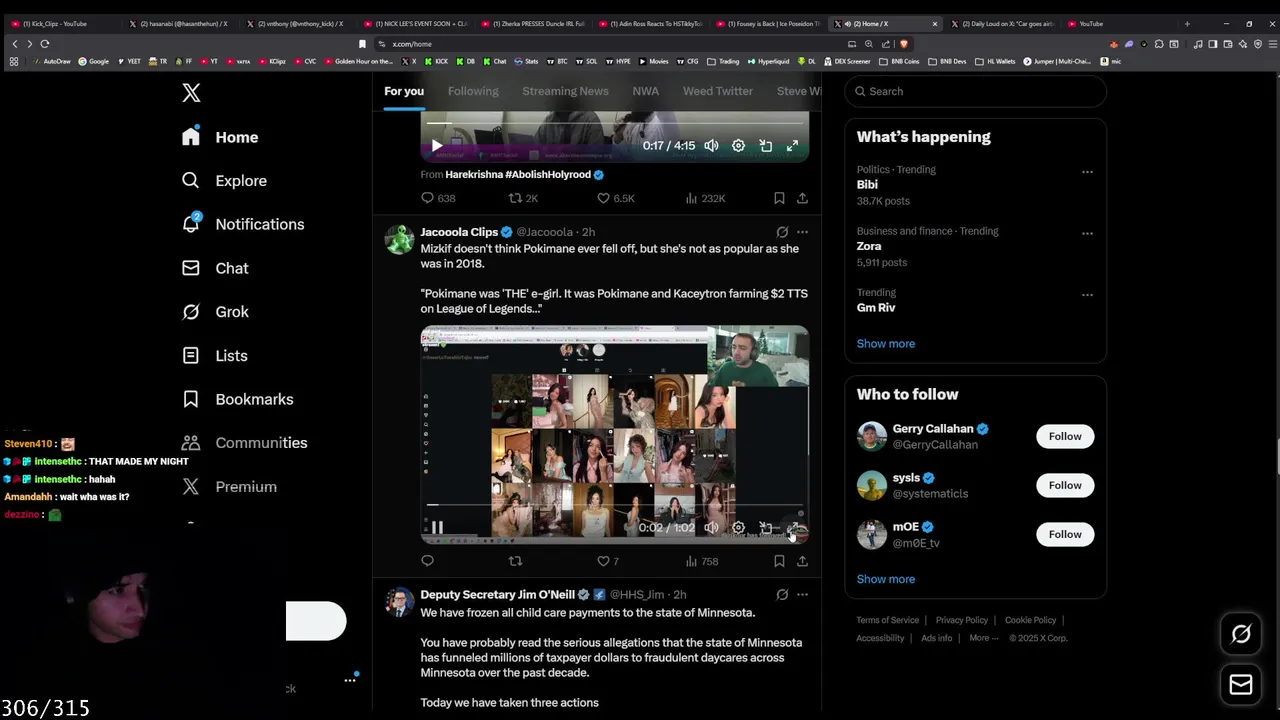
Task: Click Grok explain icon on Jacooola post
Action: point(782,232)
